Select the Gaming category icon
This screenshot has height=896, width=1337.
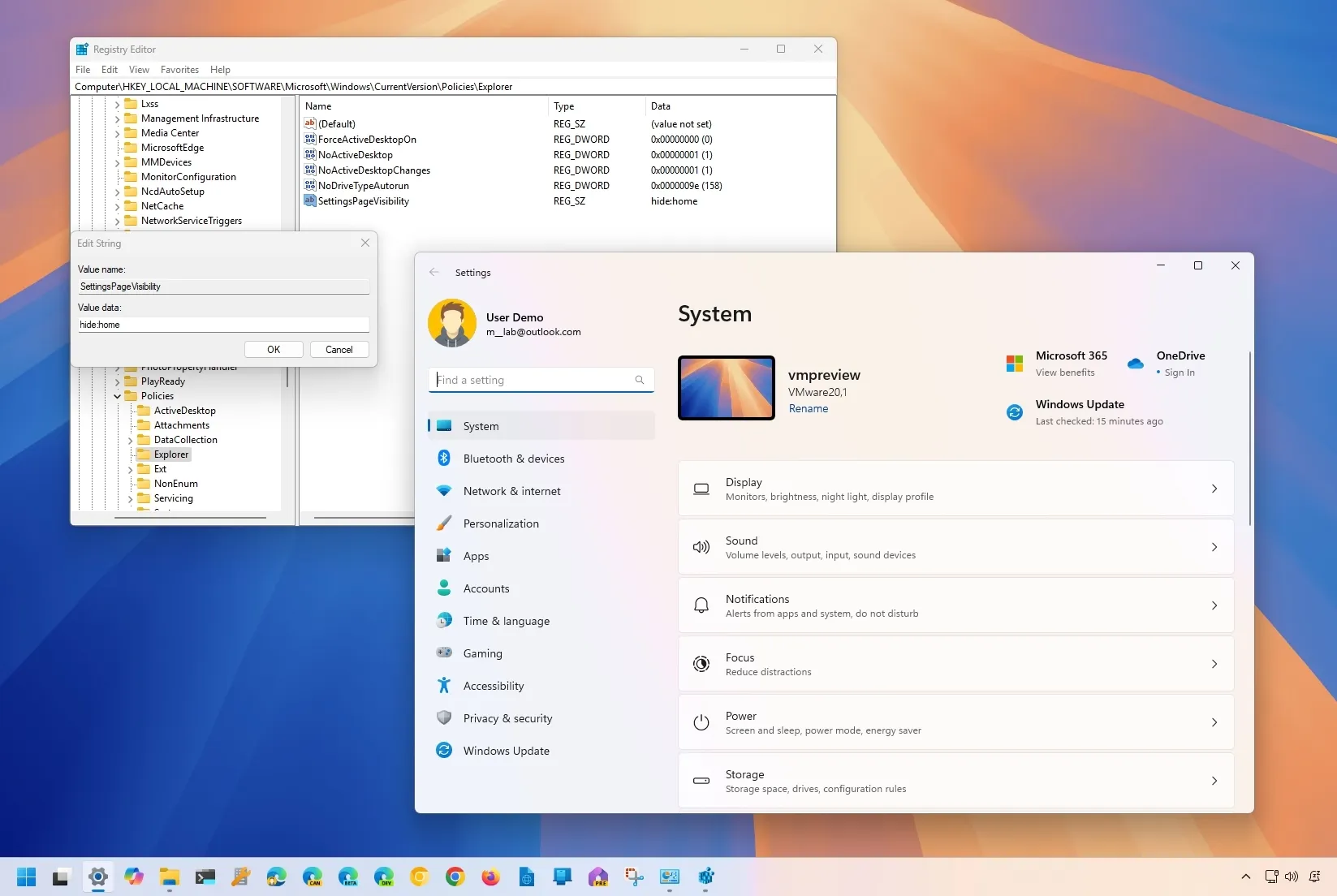444,653
